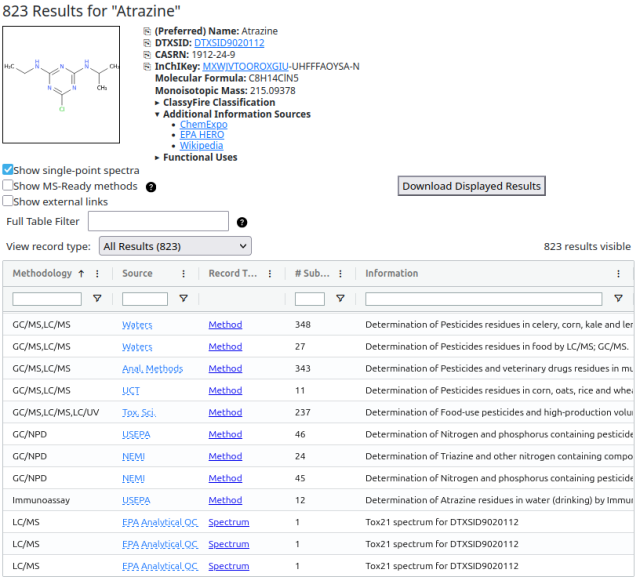The width and height of the screenshot is (640, 584).
Task: Click Download Displayed Results button
Action: click(471, 186)
